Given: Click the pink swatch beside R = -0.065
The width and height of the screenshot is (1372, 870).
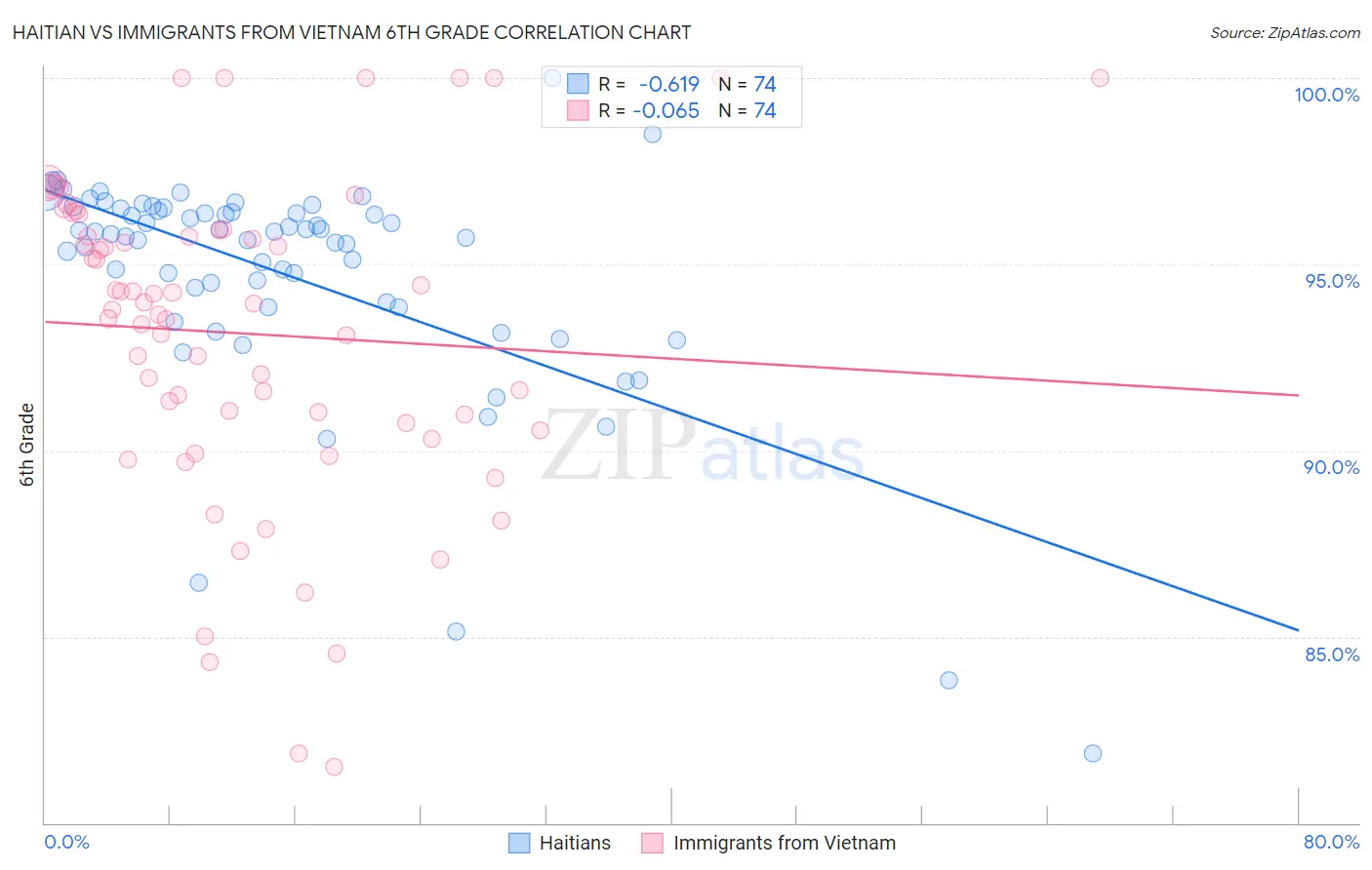Looking at the screenshot, I should tap(578, 110).
